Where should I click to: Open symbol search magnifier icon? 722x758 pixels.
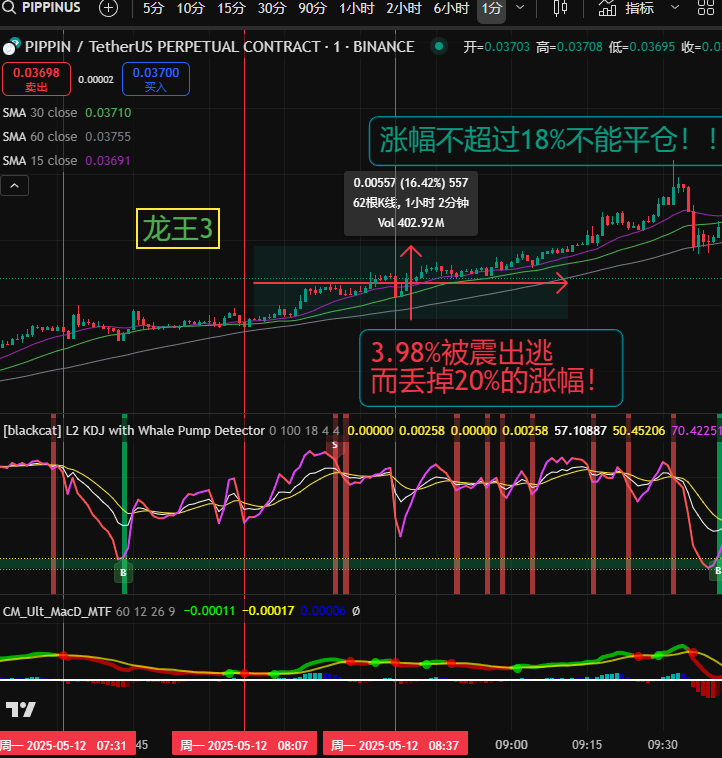point(8,7)
